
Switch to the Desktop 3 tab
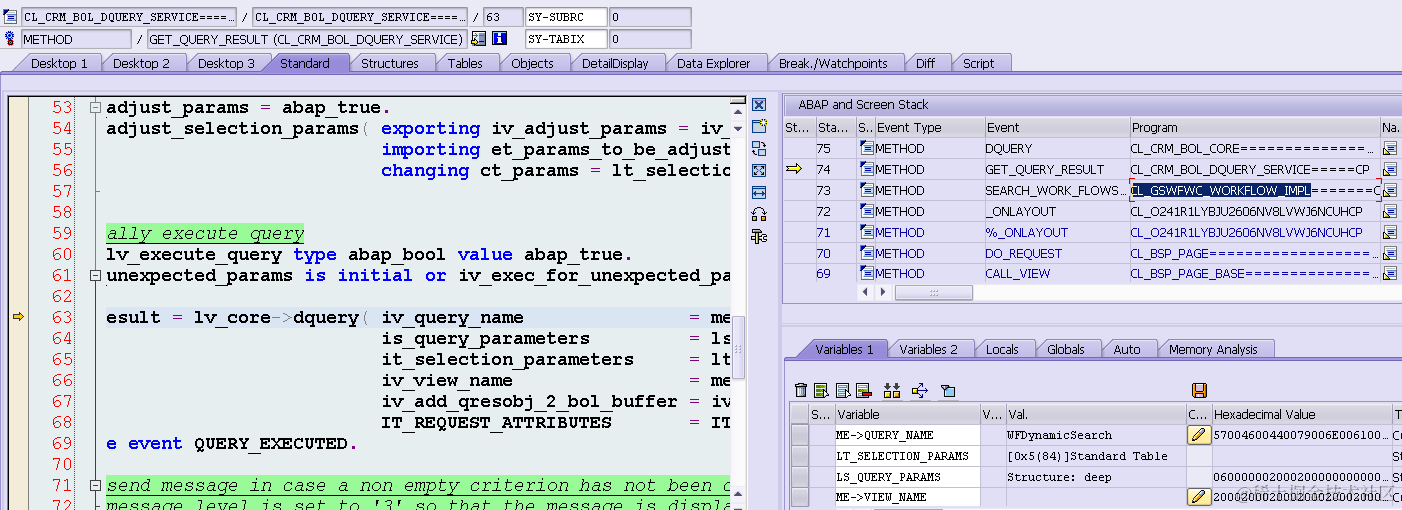point(226,63)
